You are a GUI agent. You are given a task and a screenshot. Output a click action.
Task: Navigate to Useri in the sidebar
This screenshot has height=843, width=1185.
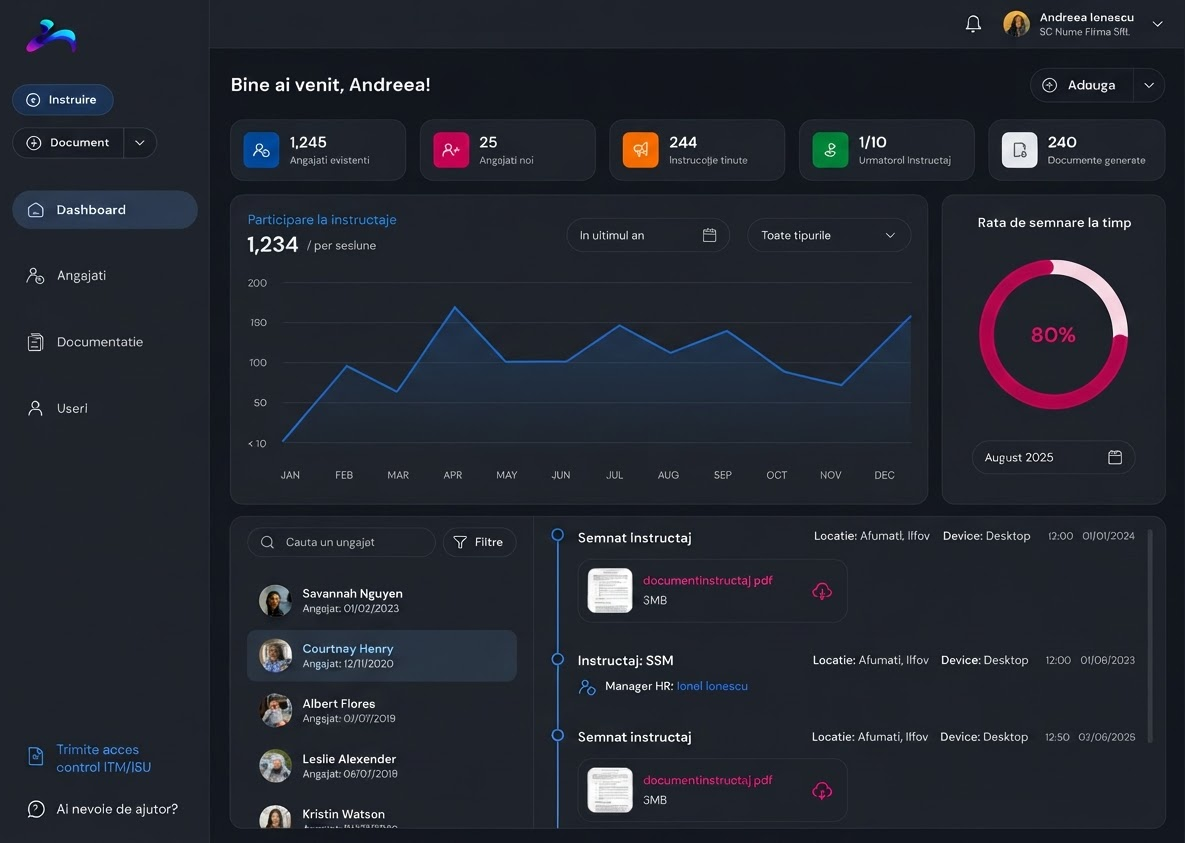point(57,408)
